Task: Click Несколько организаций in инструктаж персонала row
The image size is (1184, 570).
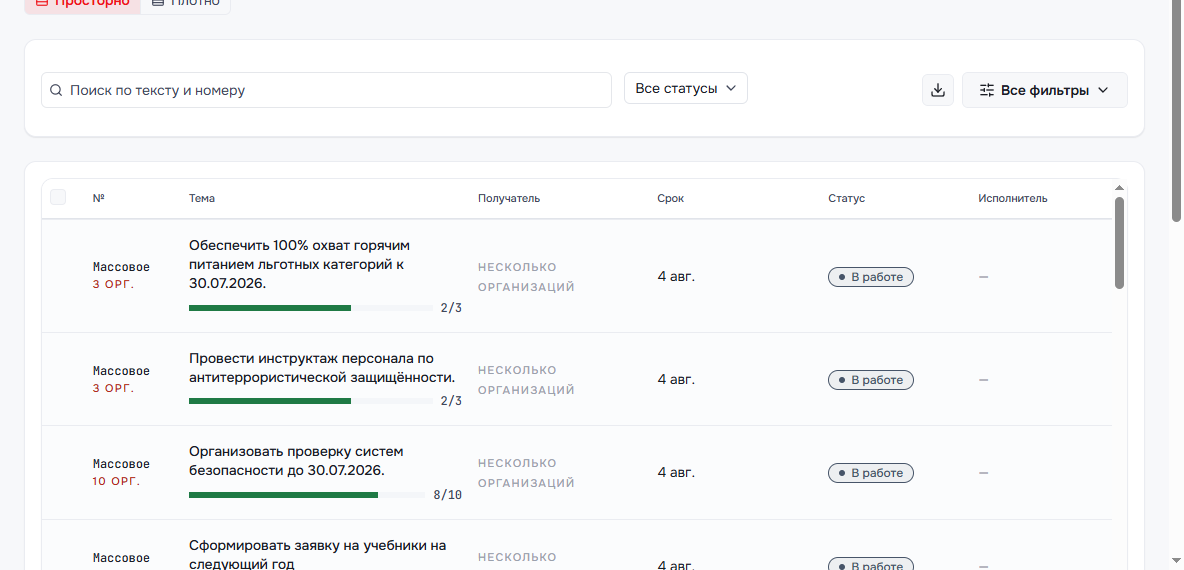Action: [x=526, y=380]
